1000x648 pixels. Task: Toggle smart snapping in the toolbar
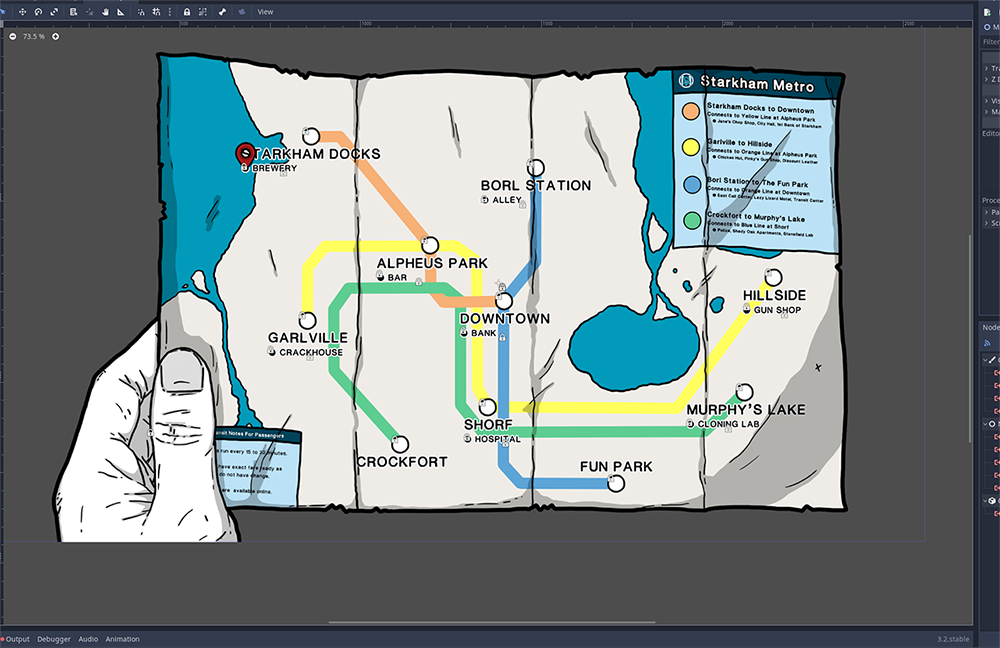click(140, 12)
